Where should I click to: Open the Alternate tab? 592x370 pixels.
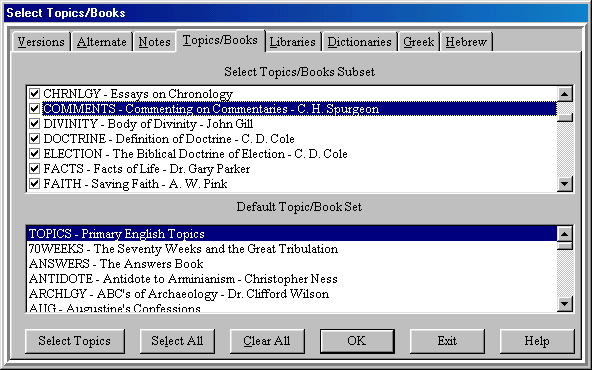tap(102, 42)
